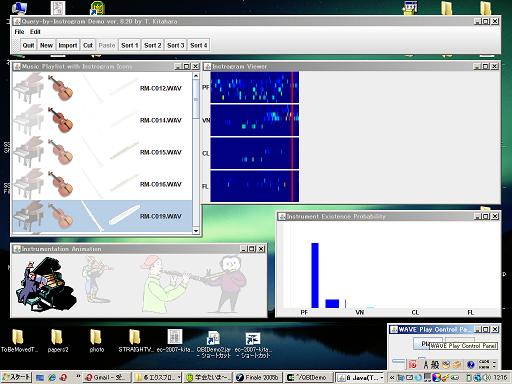Select the pianist animation figure
This screenshot has height=384, width=512.
coord(47,284)
